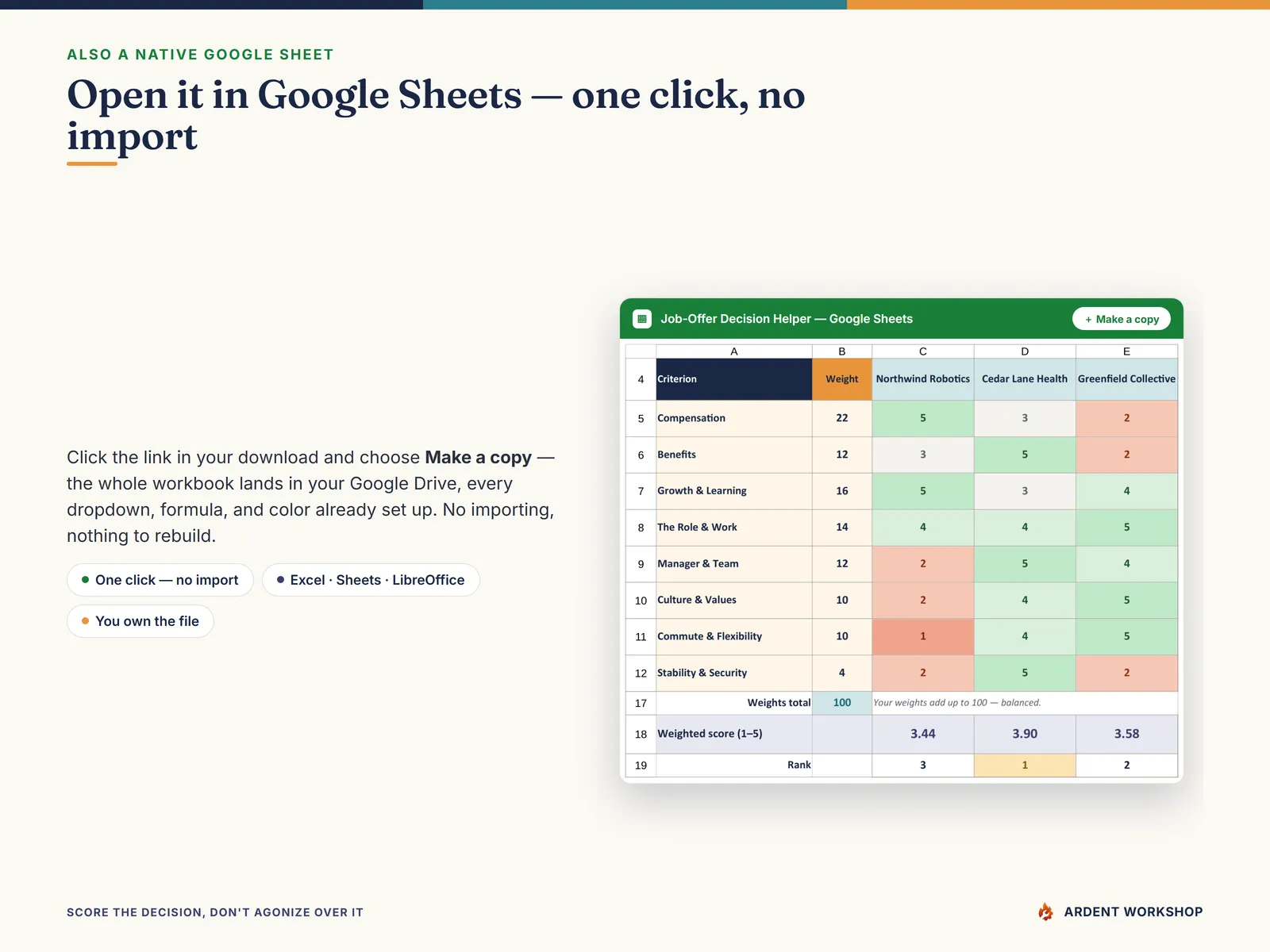
Task: Click the spreadsheet title 'Job-Offer Decision Helper — Google Sheets'
Action: [787, 319]
